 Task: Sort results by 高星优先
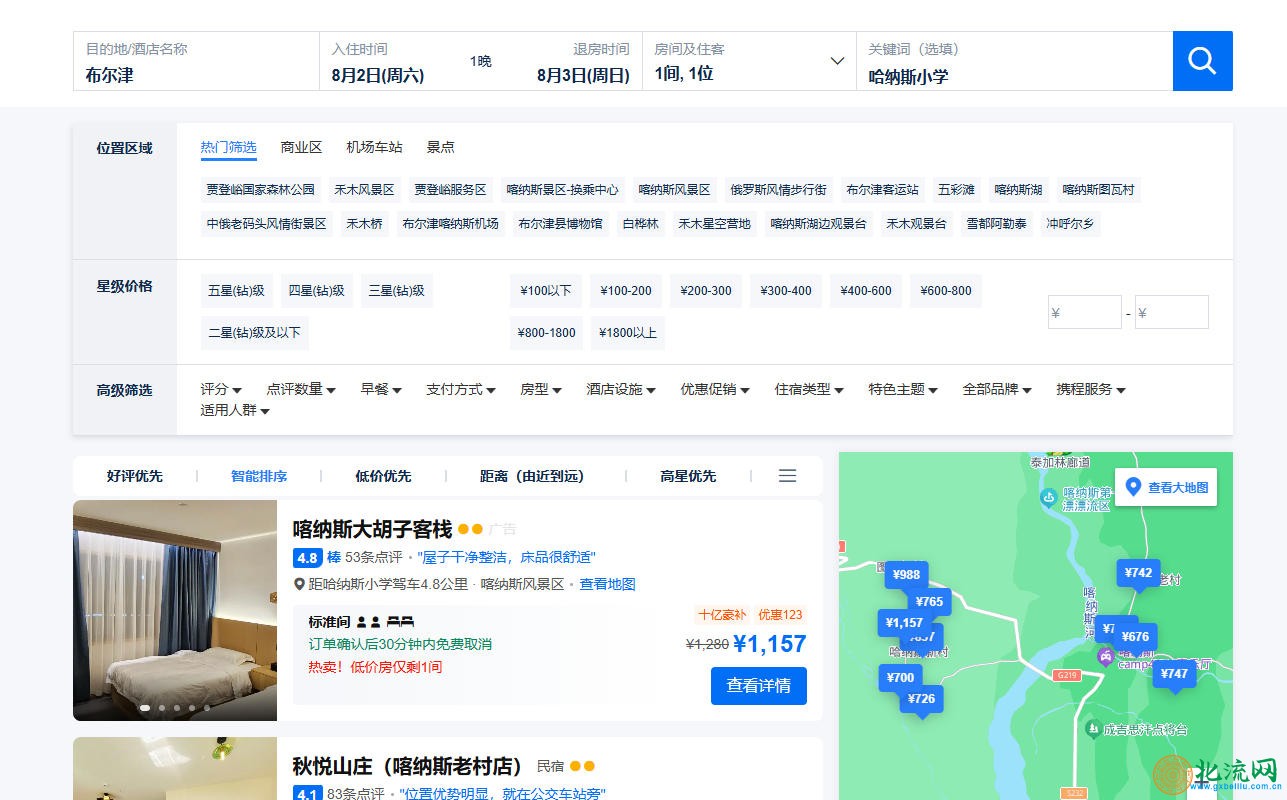688,476
